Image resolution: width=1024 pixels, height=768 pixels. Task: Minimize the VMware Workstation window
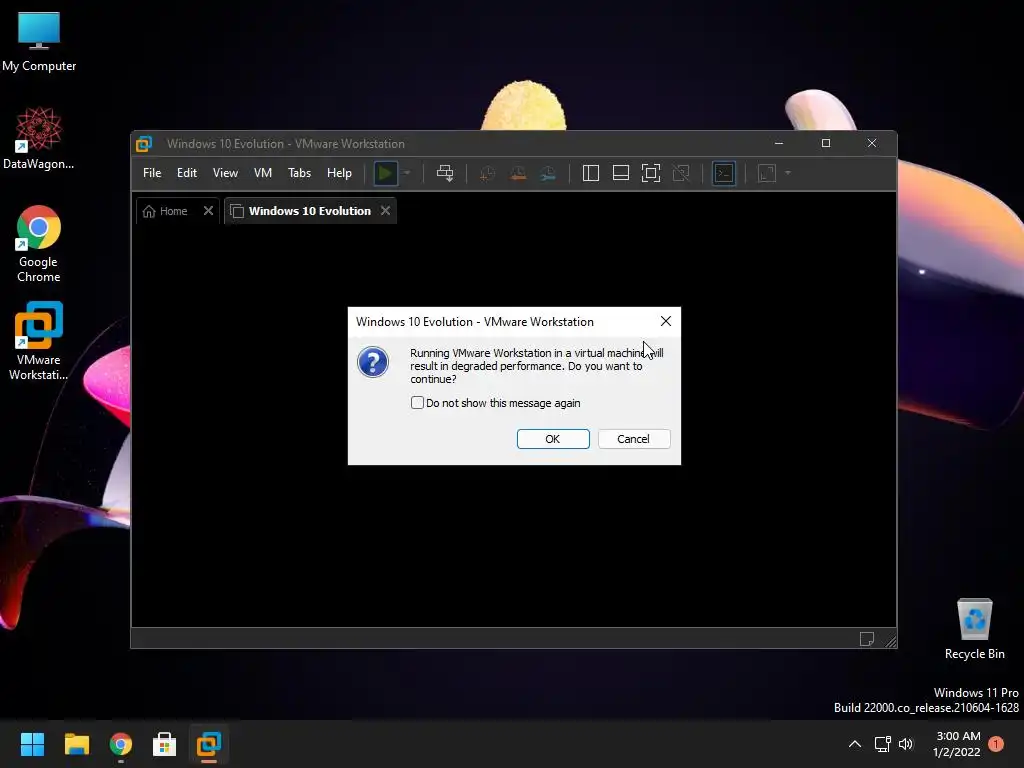[778, 143]
